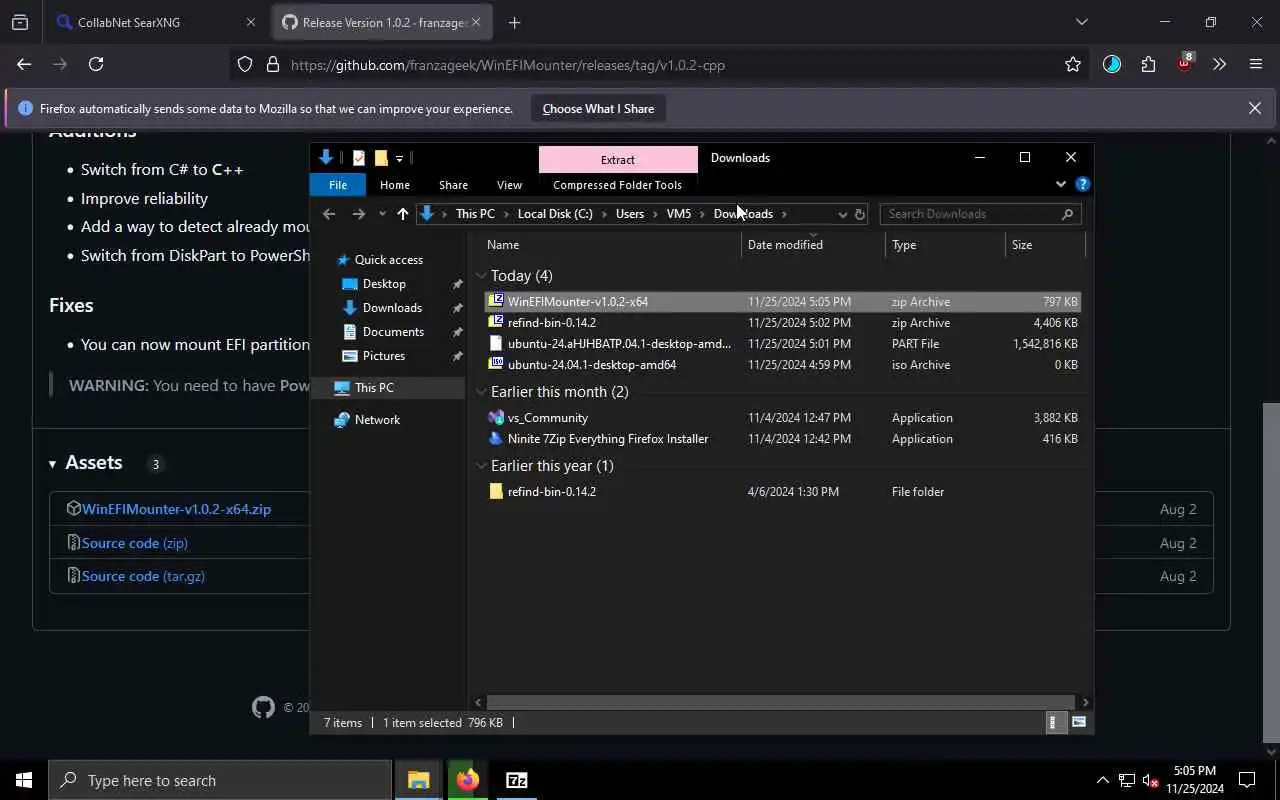
Task: Sort files by Type column
Action: pyautogui.click(x=945, y=245)
